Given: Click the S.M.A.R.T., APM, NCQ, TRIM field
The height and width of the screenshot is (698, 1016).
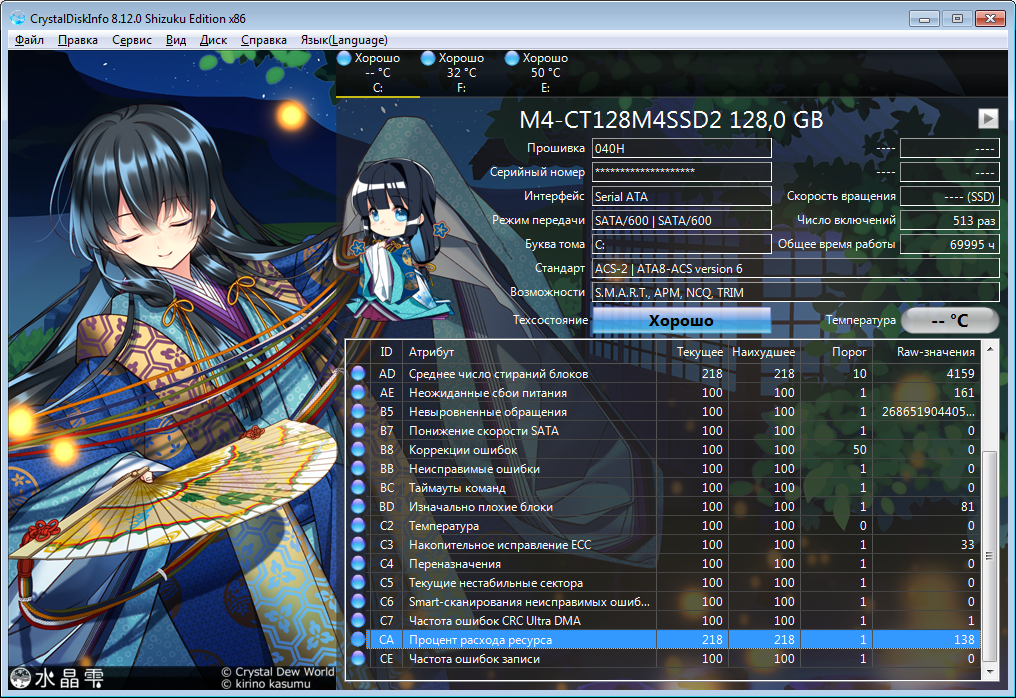Looking at the screenshot, I should (796, 292).
